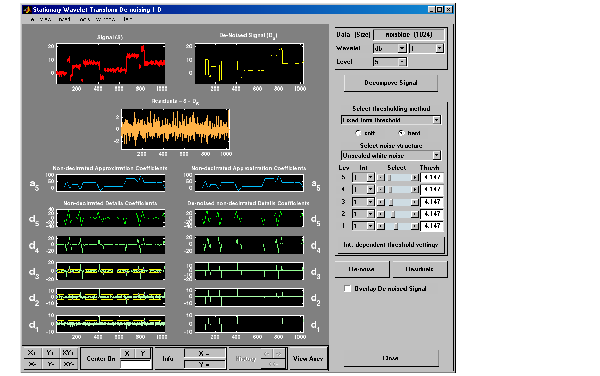Toggle the Center On X button

click(x=127, y=353)
